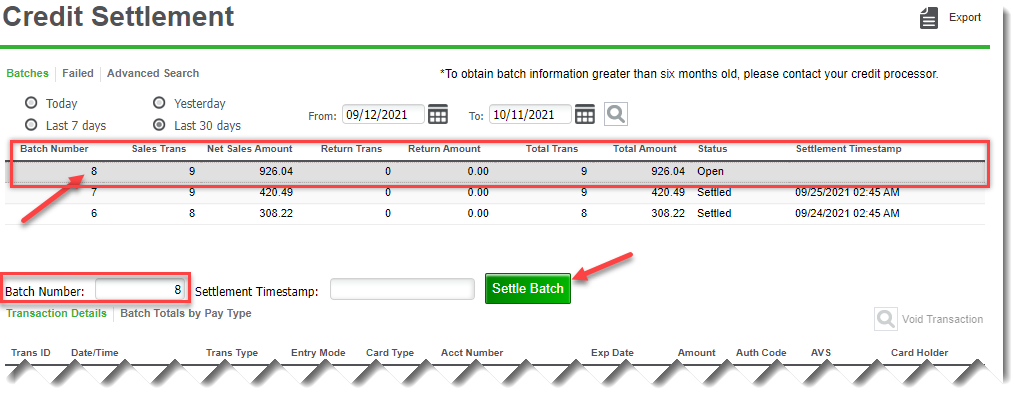
Task: Click the Settlement Timestamp column header
Action: (x=849, y=149)
